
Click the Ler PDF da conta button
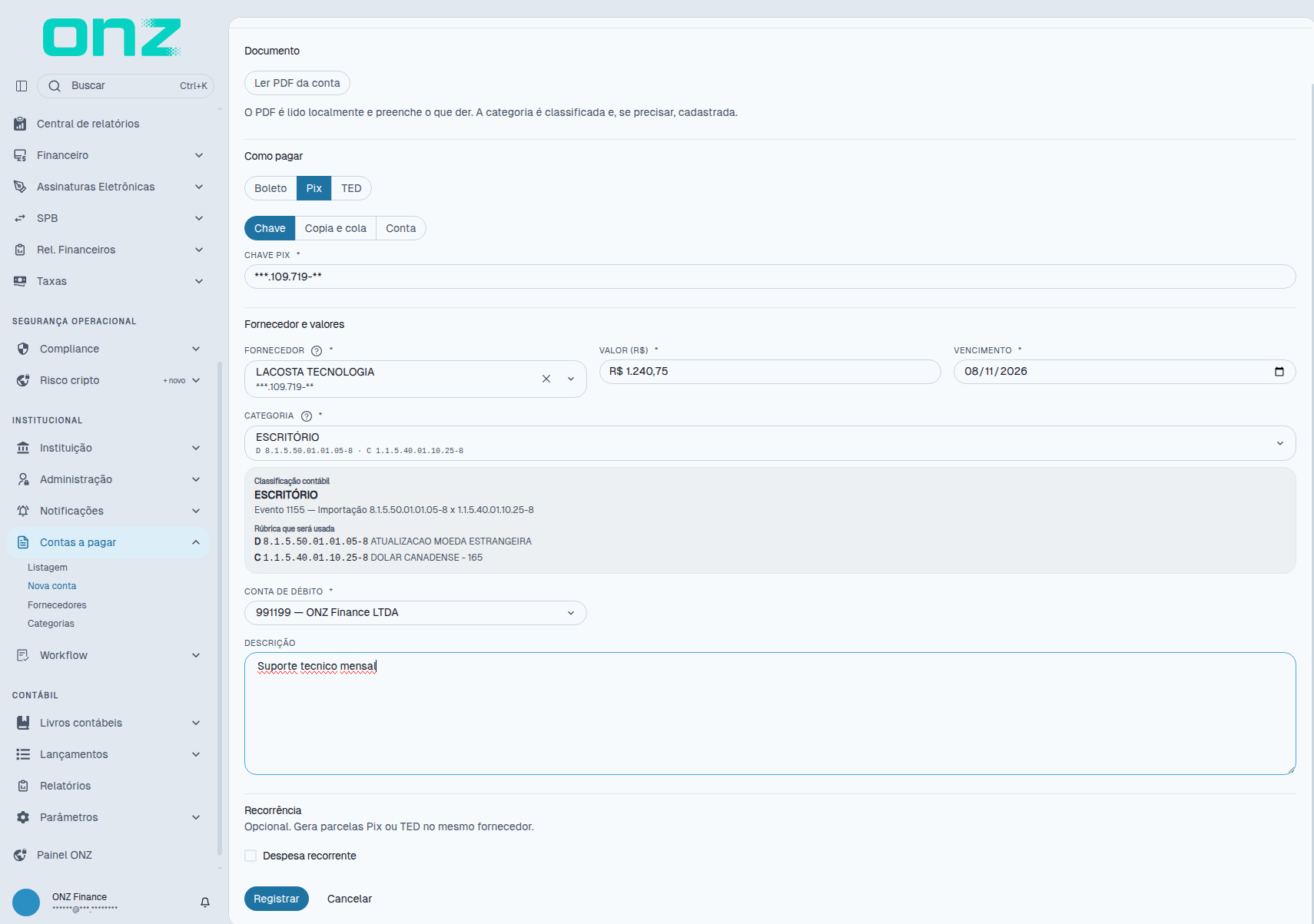[x=297, y=83]
